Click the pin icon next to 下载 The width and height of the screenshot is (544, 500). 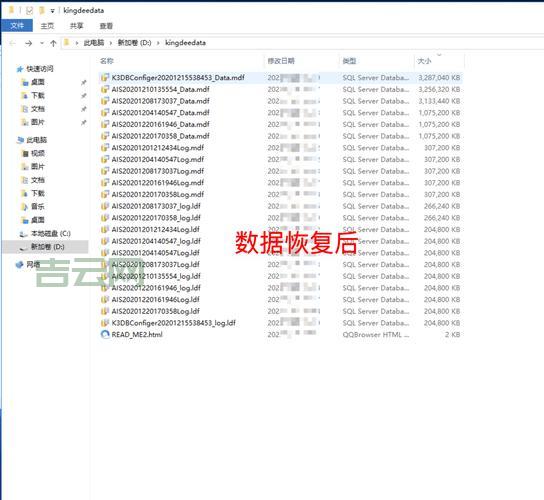coord(84,96)
